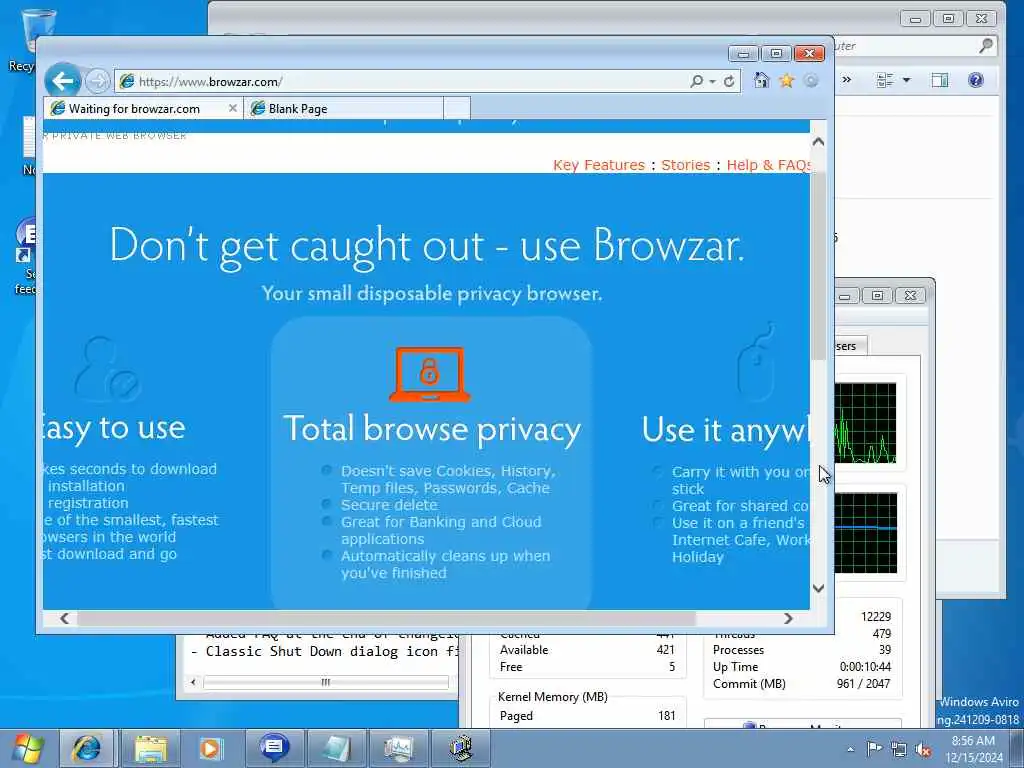Image resolution: width=1024 pixels, height=768 pixels.
Task: Expand the Explorer toolbar overflow chevron
Action: click(x=846, y=80)
